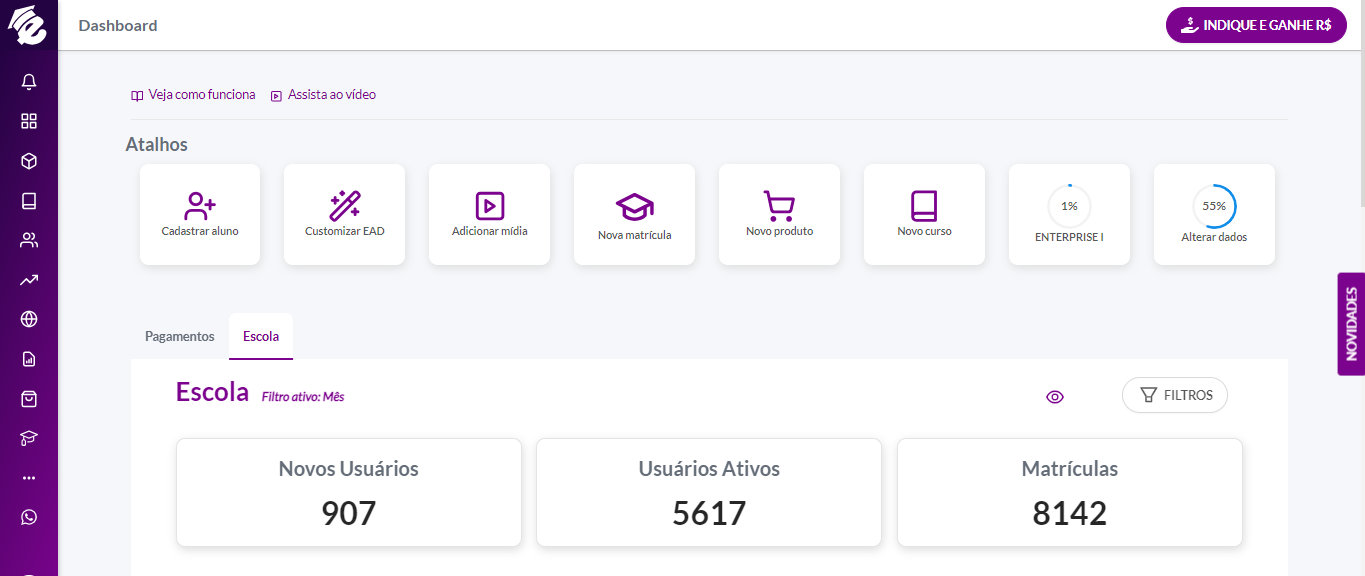The width and height of the screenshot is (1365, 576).
Task: Open the trending chart icon in sidebar
Action: point(29,280)
